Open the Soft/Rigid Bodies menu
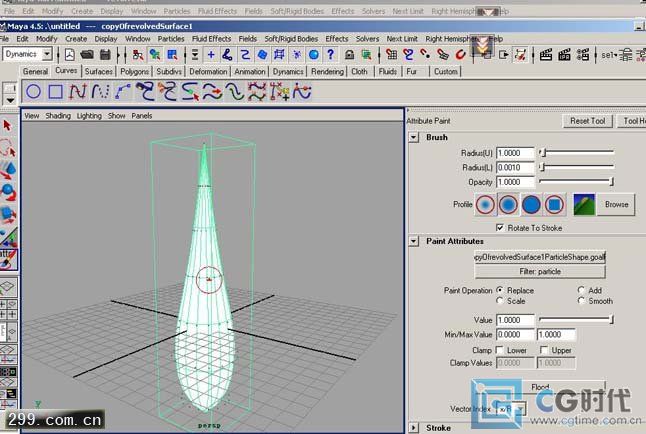The image size is (646, 434). pos(291,39)
